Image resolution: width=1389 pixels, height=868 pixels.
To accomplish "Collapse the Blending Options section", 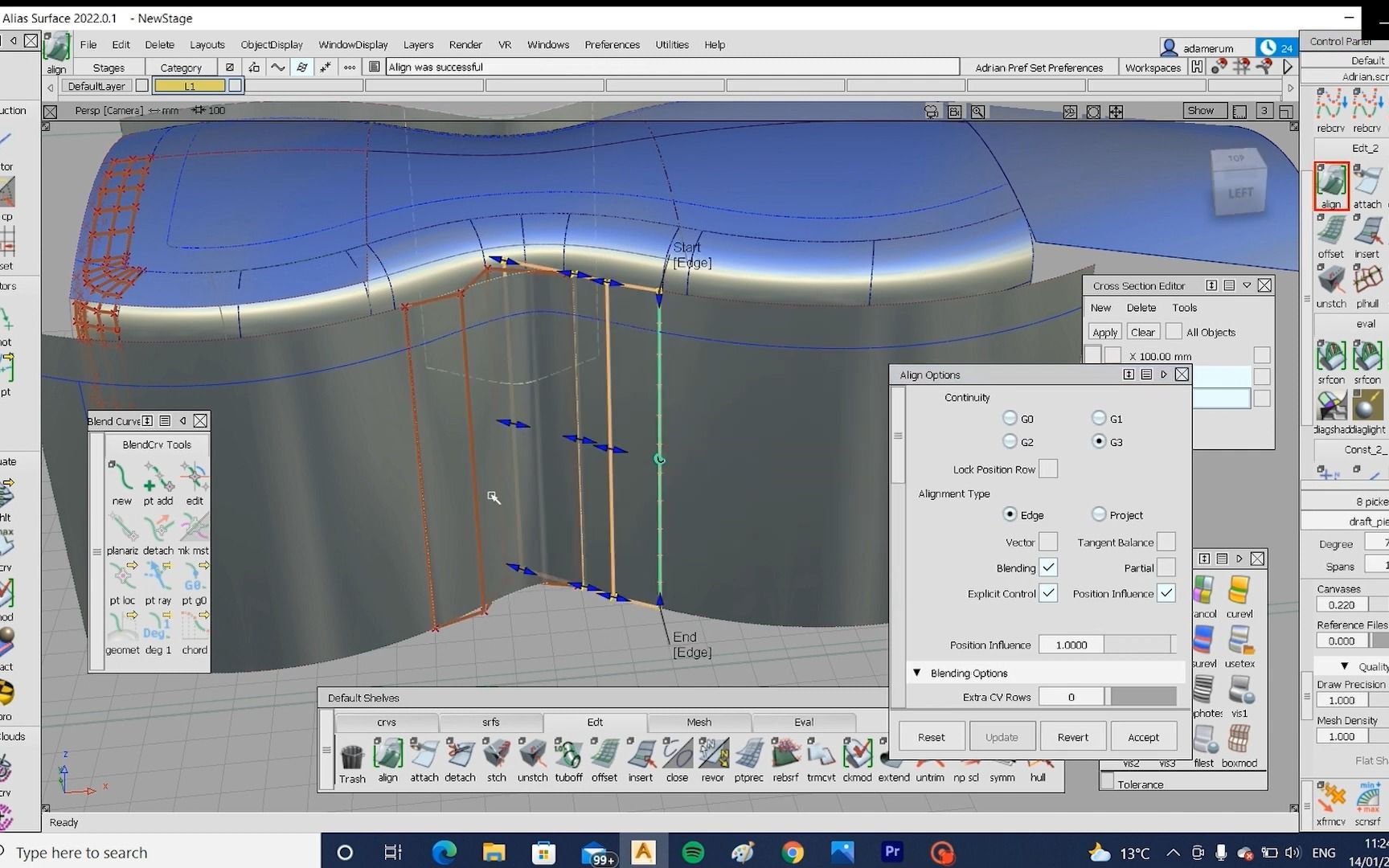I will point(917,673).
